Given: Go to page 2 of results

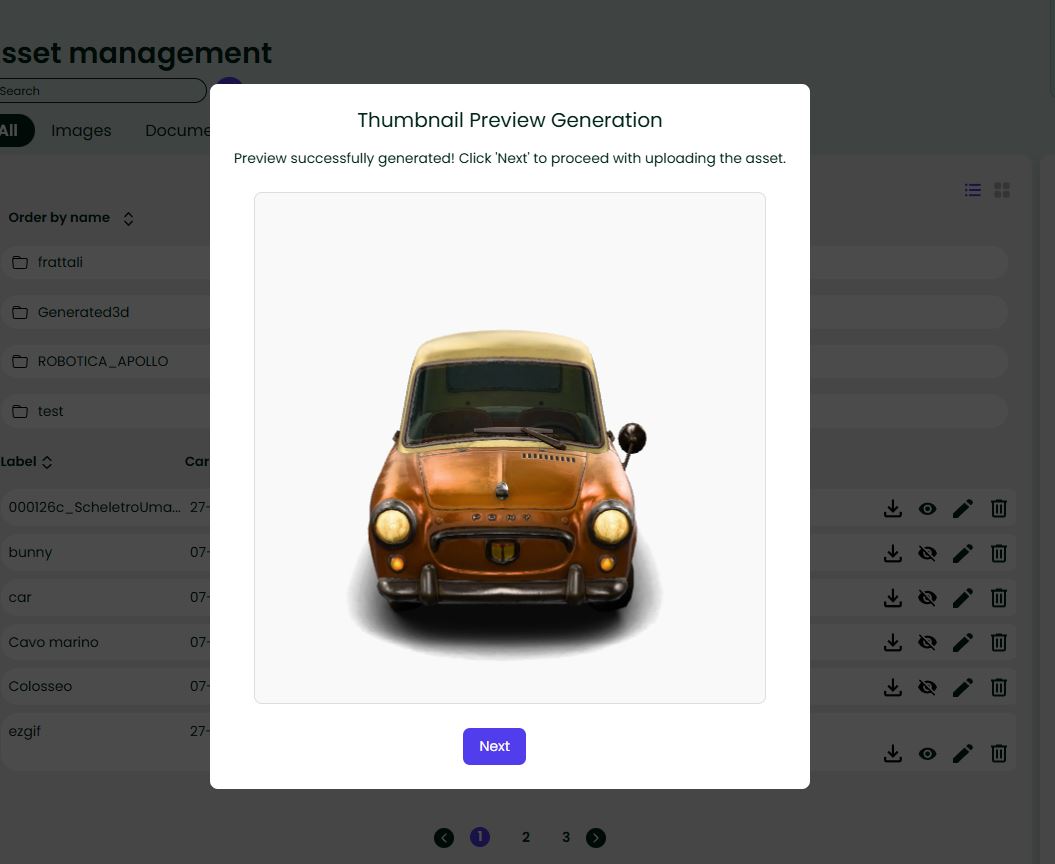Looking at the screenshot, I should (x=526, y=837).
